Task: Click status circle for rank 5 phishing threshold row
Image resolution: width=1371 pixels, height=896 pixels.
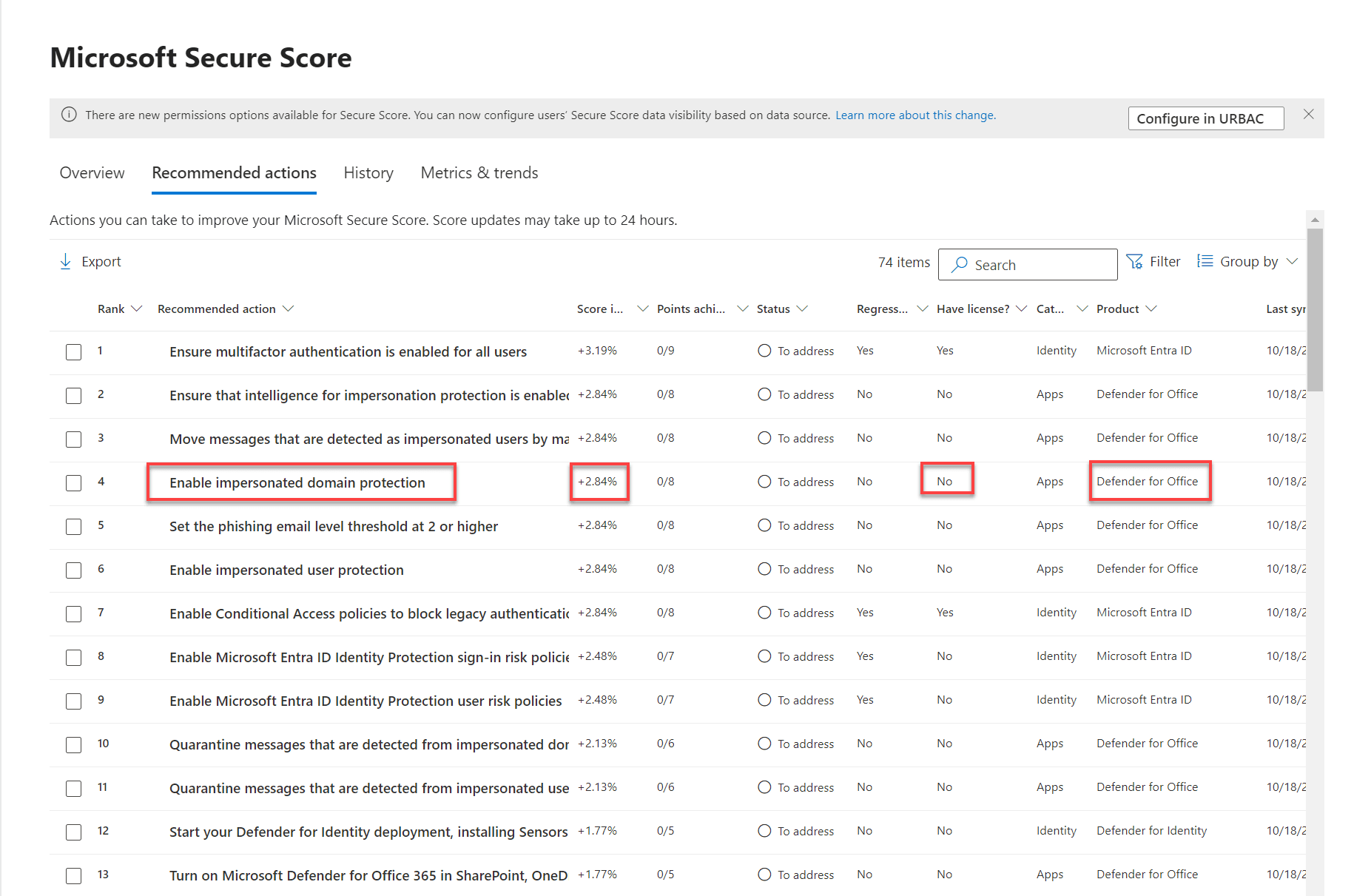Action: coord(764,525)
